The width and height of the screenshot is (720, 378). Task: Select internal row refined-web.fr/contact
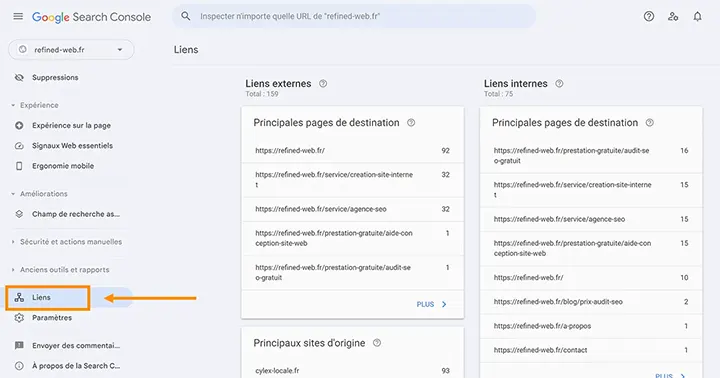(591, 350)
